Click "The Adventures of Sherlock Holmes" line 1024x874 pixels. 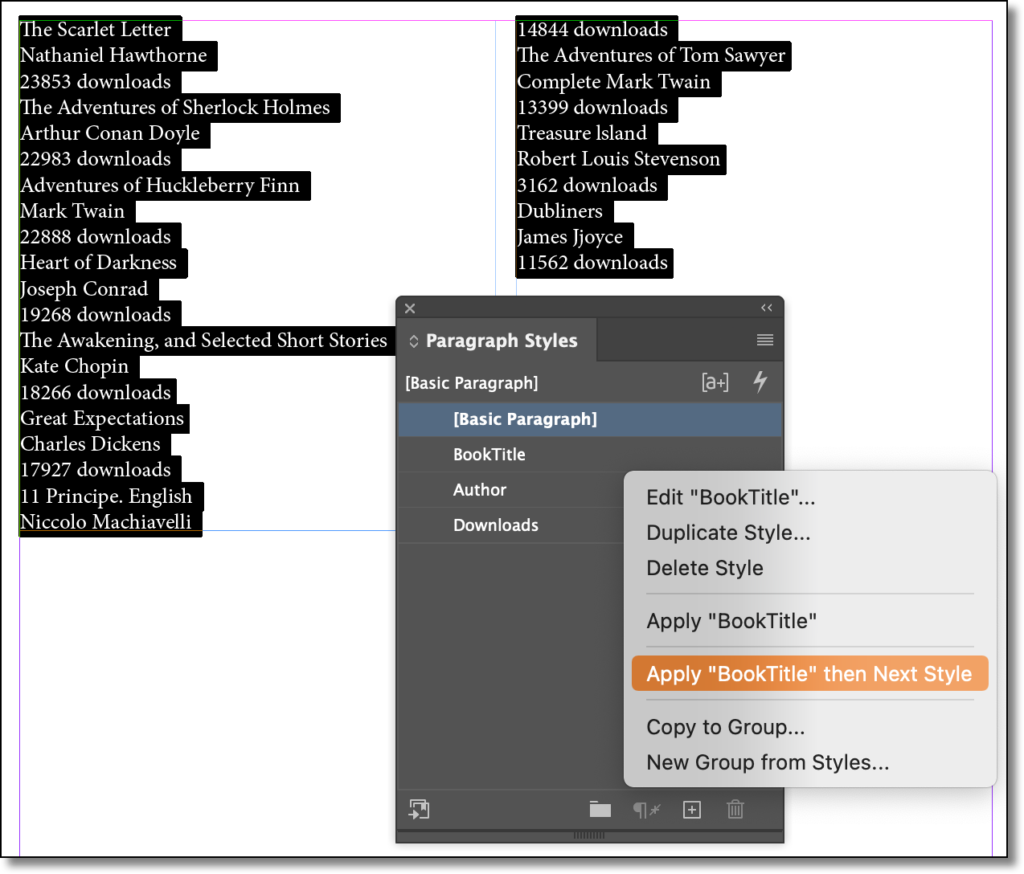(175, 107)
